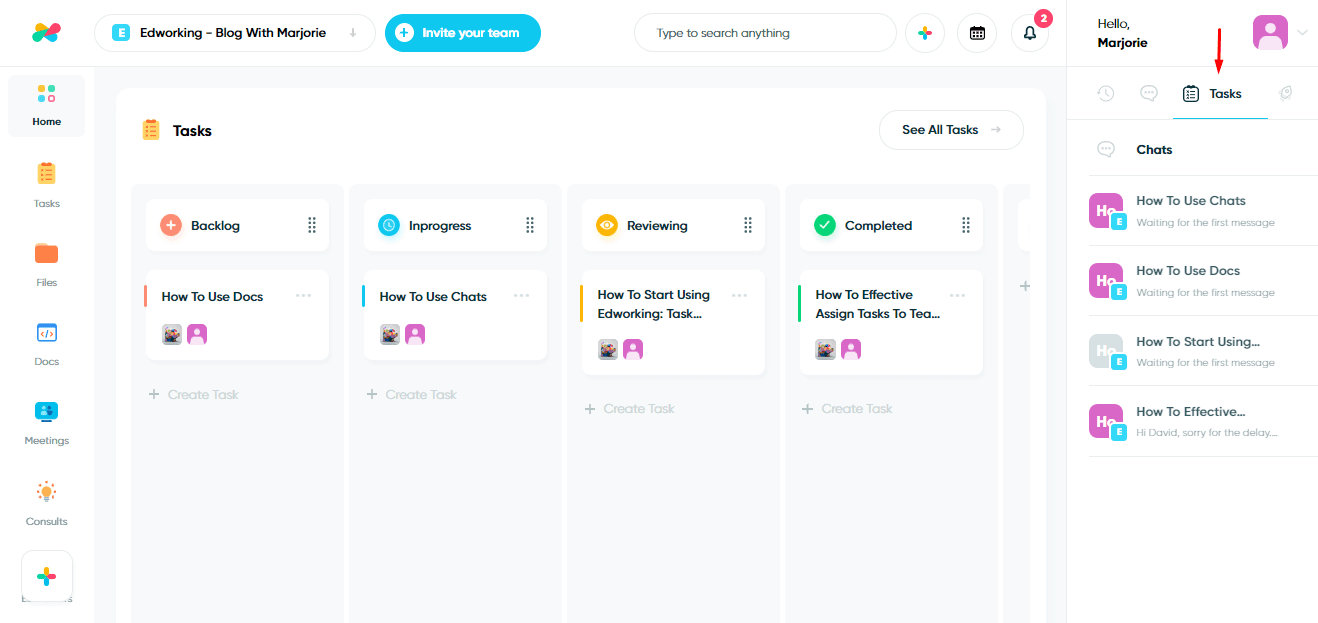Click photo assignee avatar on Completed task card

click(826, 349)
